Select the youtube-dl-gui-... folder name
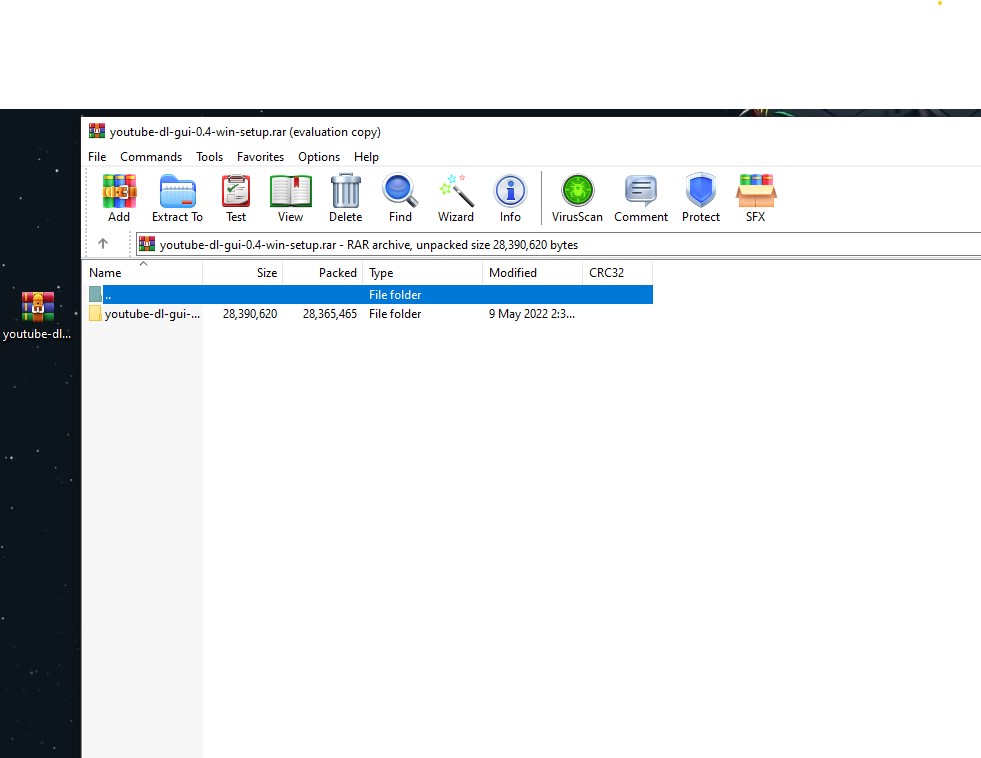Screen dimensions: 981x758 tap(153, 314)
